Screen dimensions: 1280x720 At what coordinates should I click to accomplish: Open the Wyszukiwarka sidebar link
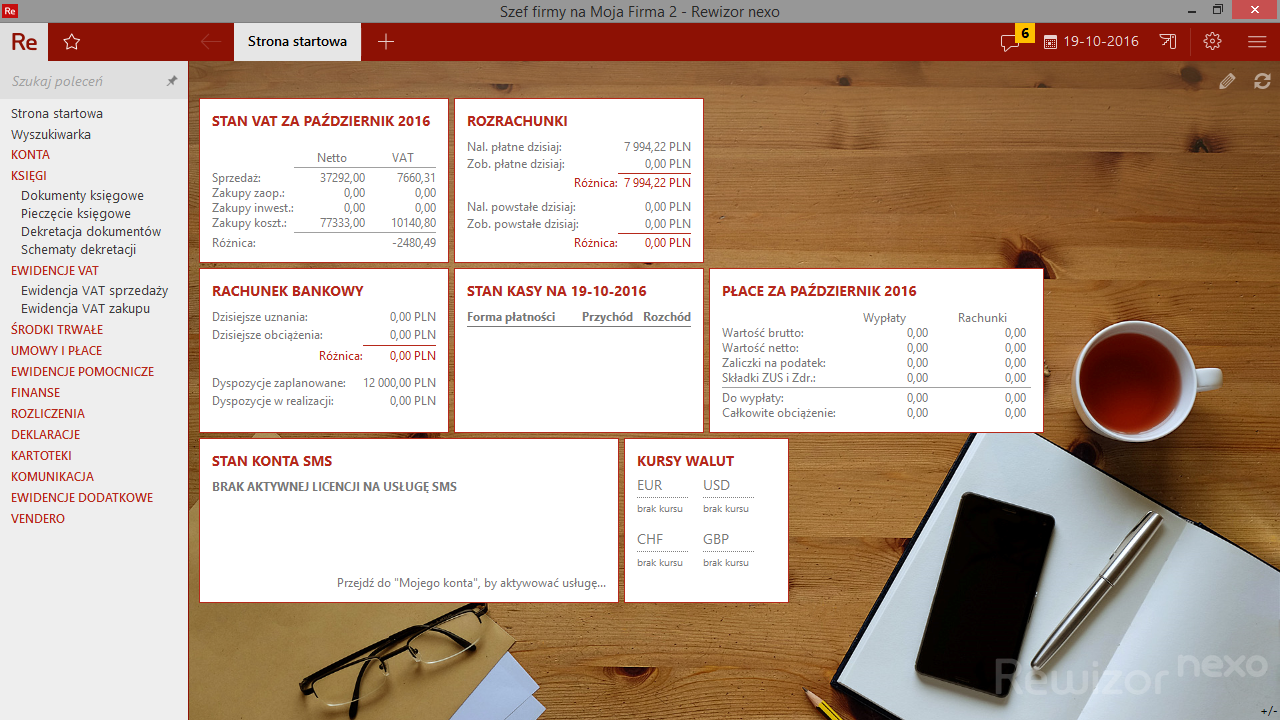click(51, 135)
